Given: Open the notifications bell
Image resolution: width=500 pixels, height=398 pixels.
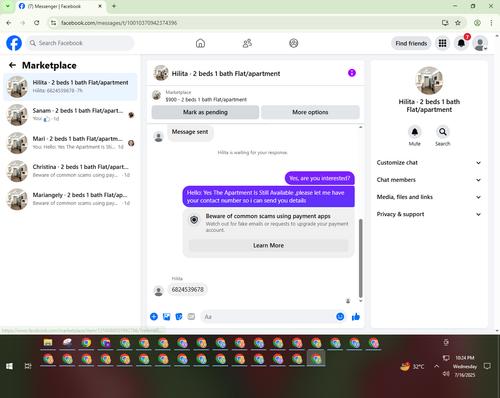Looking at the screenshot, I should coord(461,43).
